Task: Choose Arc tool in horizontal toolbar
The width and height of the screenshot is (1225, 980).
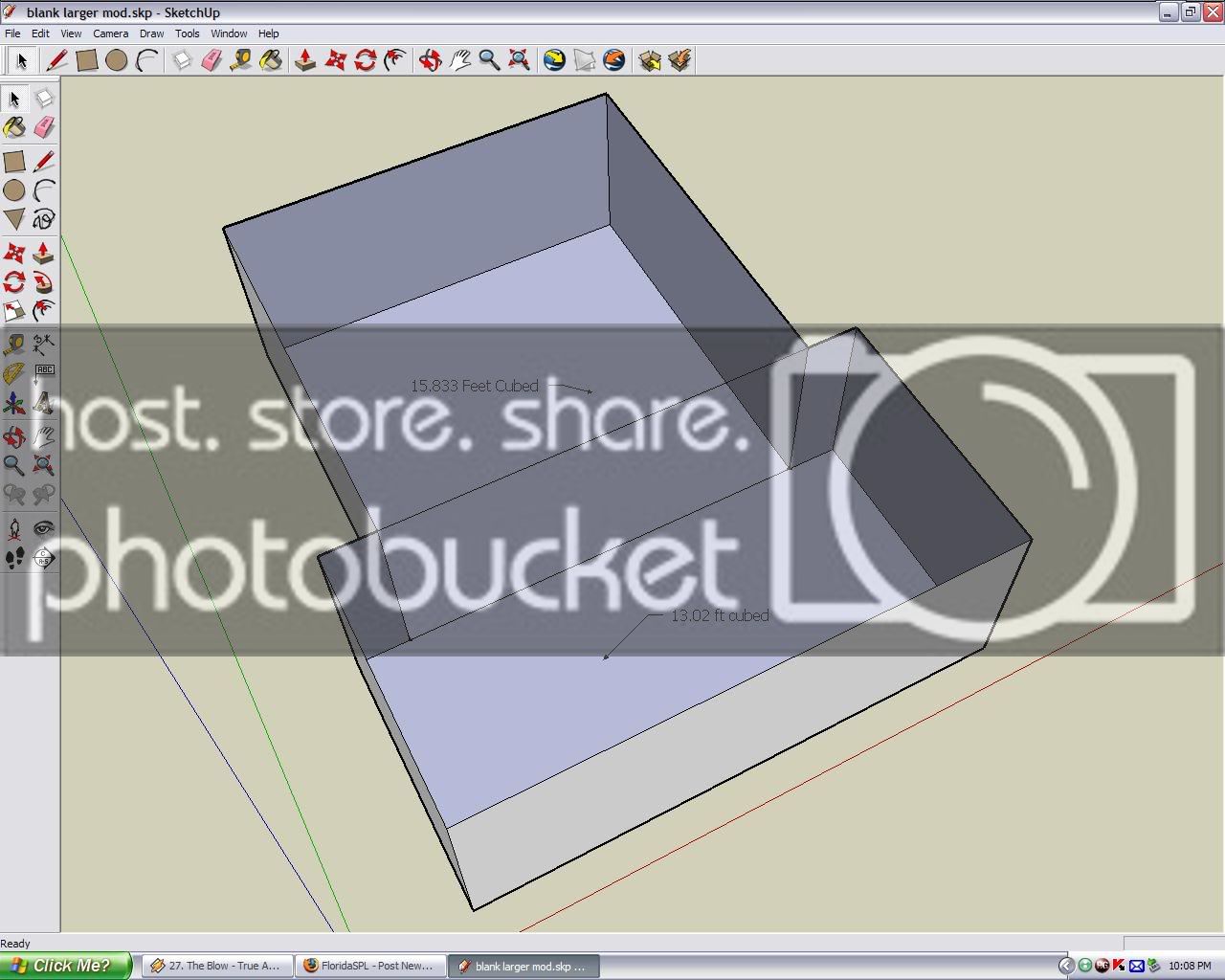Action: pyautogui.click(x=145, y=61)
